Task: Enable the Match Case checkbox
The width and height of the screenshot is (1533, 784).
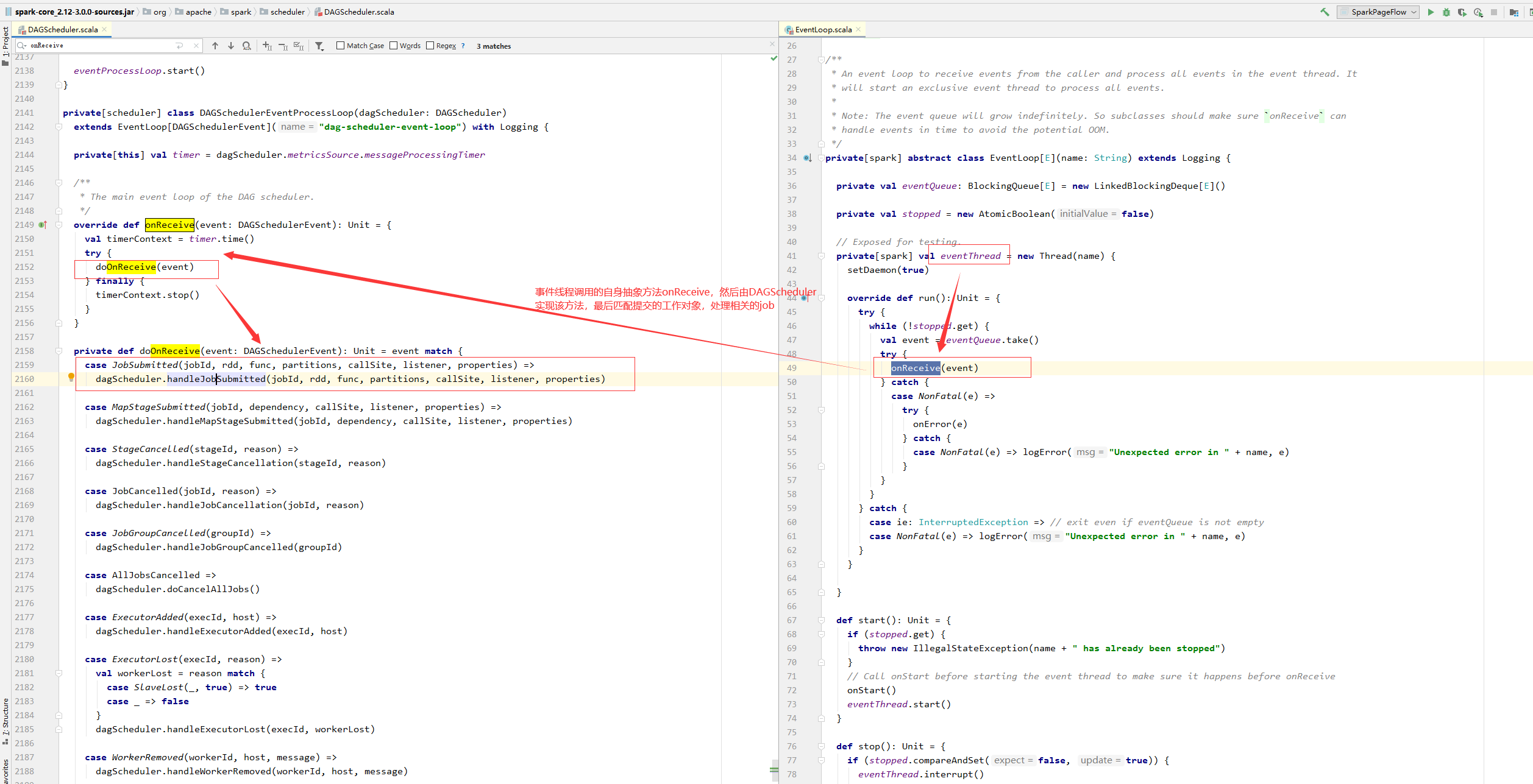Action: [341, 46]
